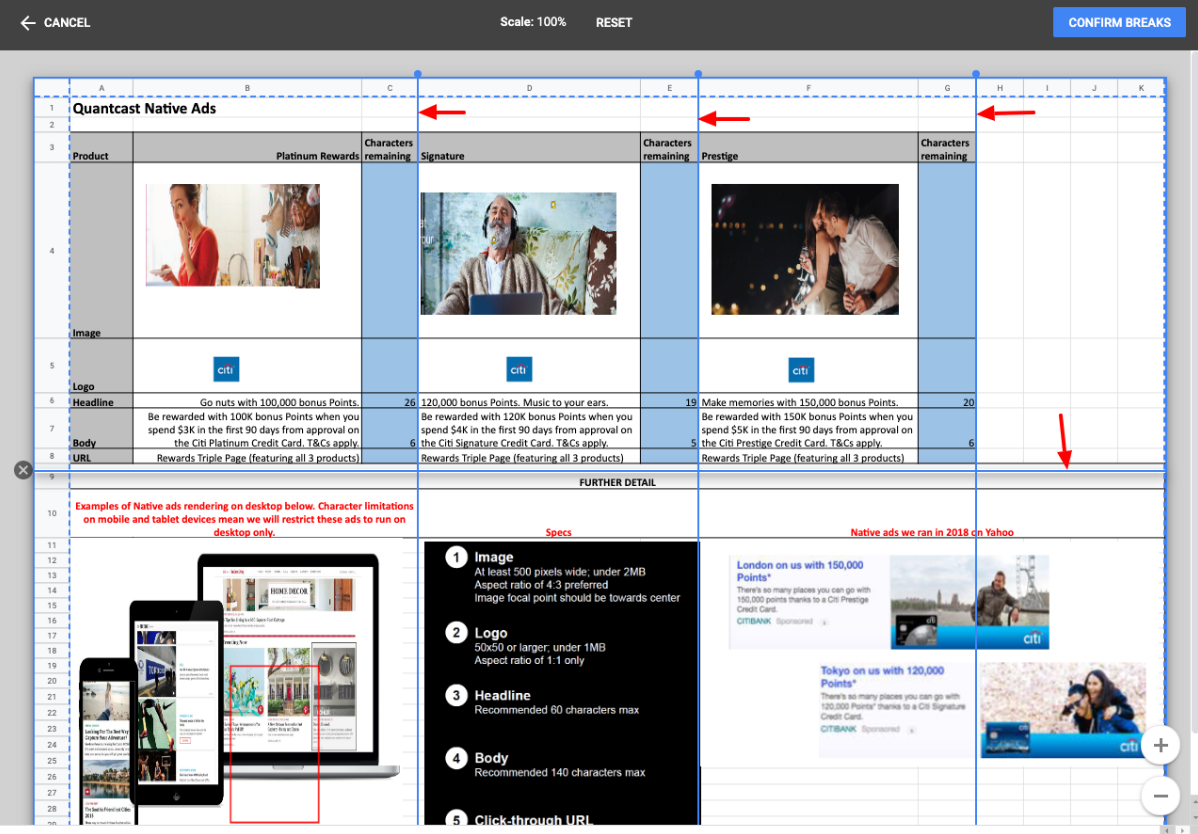The image size is (1198, 834).
Task: Click the CANCEL back arrow icon
Action: pyautogui.click(x=28, y=23)
